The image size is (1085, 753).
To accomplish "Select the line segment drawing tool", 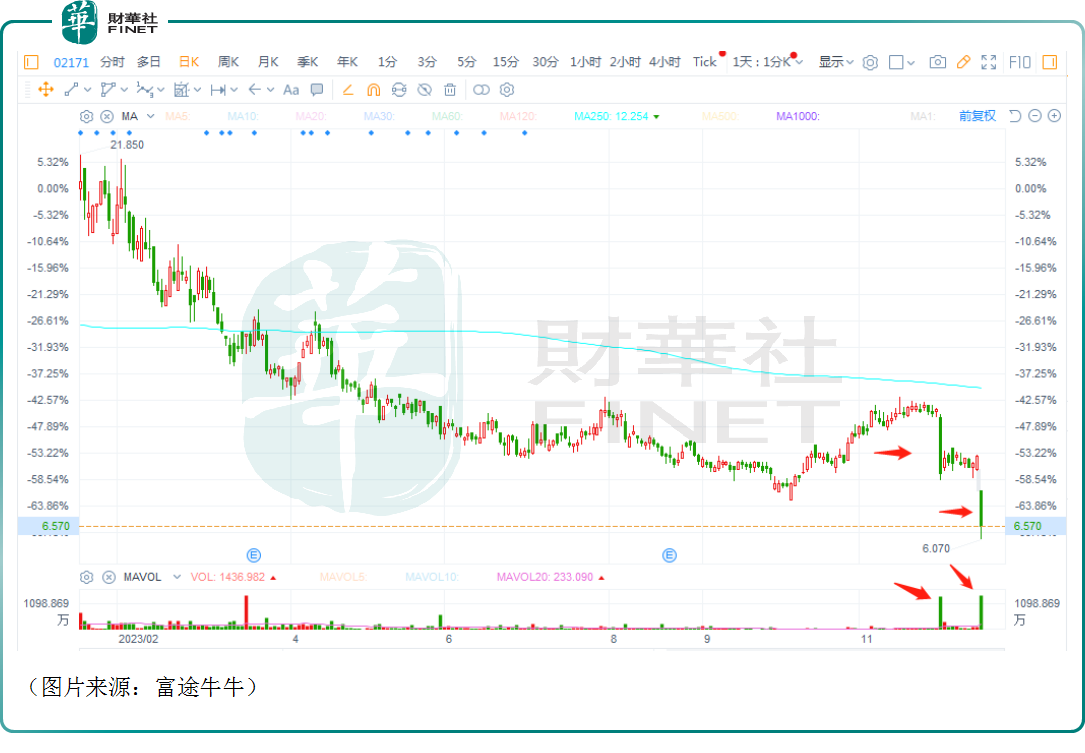I will coord(71,89).
